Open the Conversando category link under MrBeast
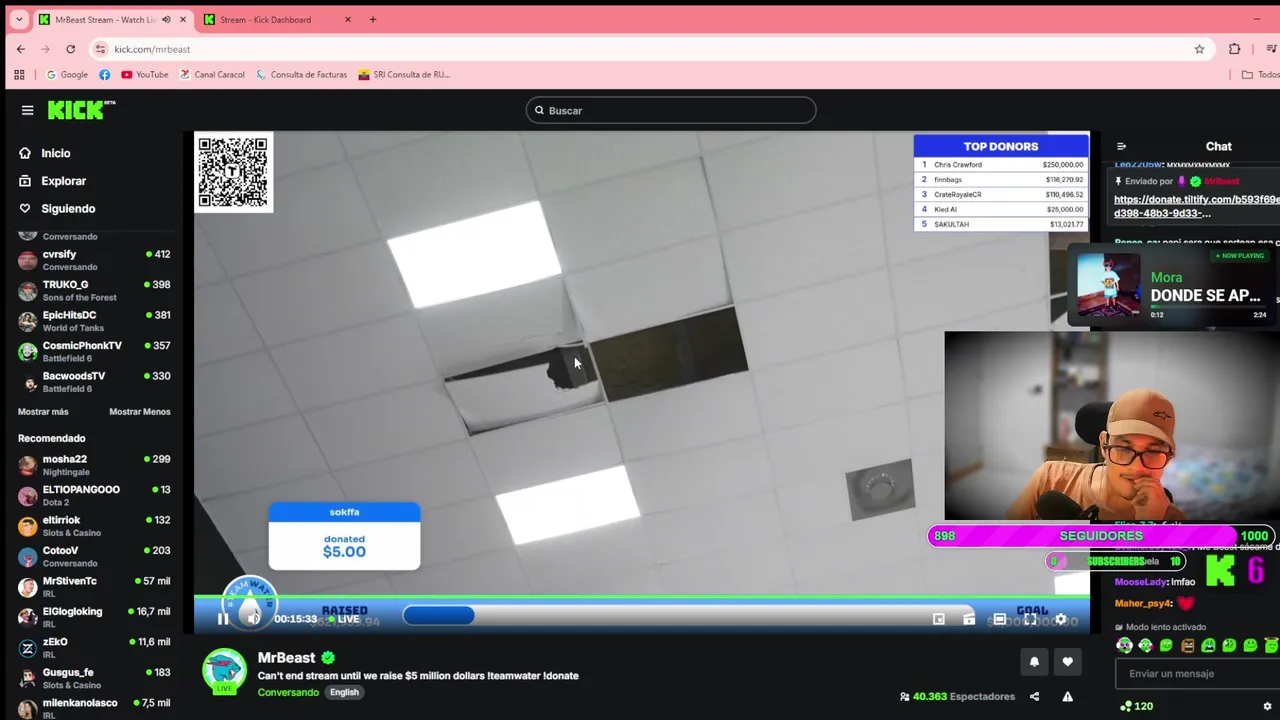The height and width of the screenshot is (720, 1280). click(x=288, y=692)
